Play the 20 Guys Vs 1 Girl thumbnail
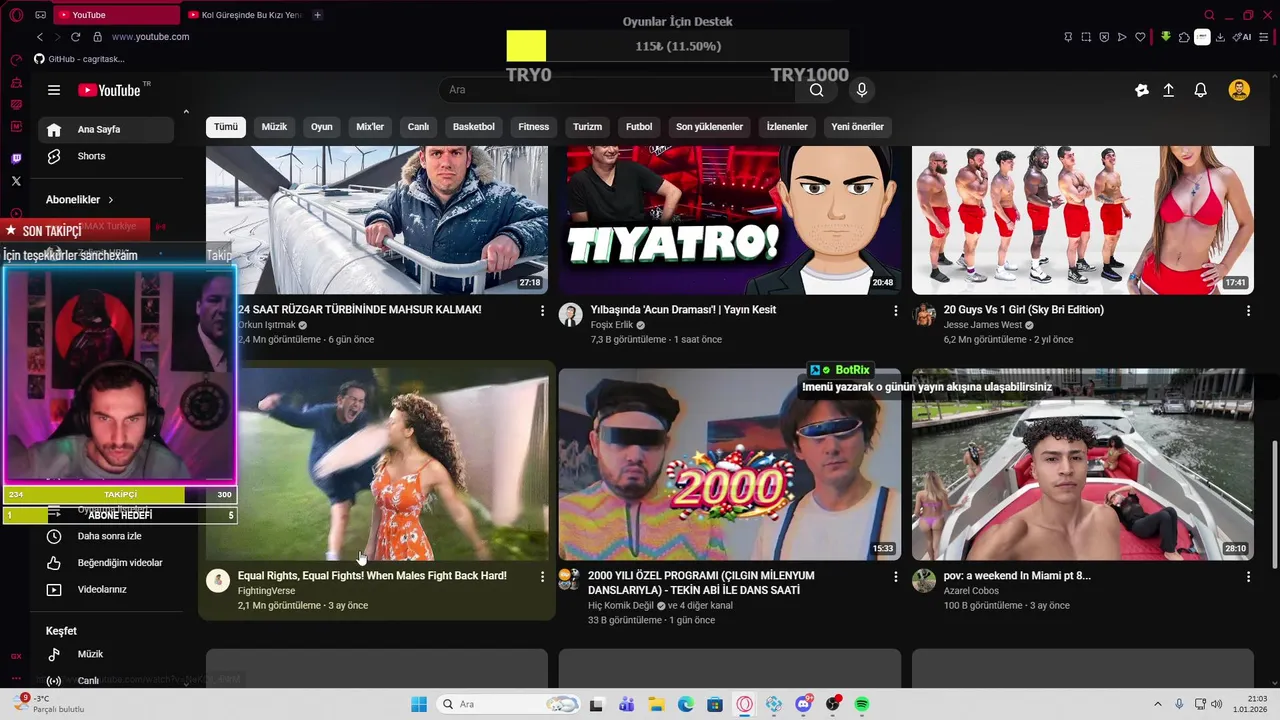 pyautogui.click(x=1083, y=220)
